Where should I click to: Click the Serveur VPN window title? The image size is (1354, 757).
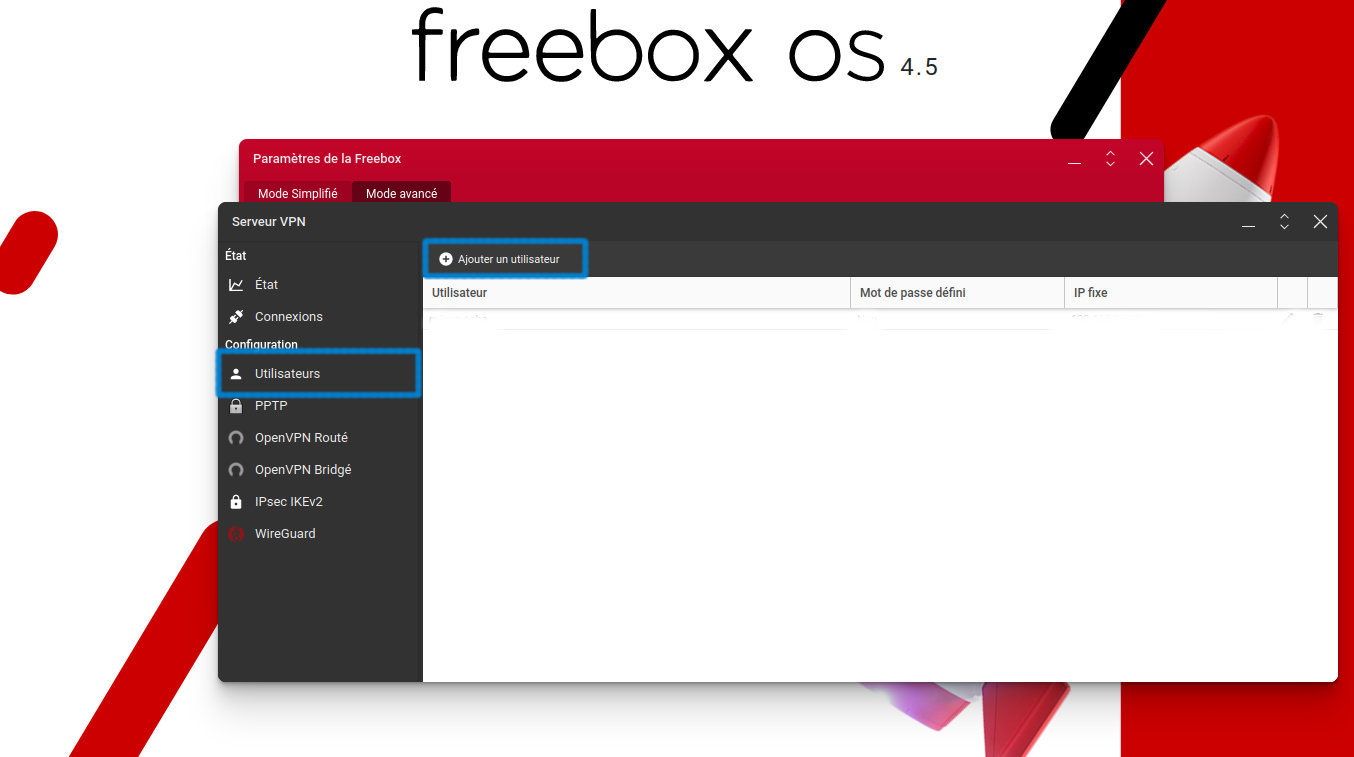[269, 222]
